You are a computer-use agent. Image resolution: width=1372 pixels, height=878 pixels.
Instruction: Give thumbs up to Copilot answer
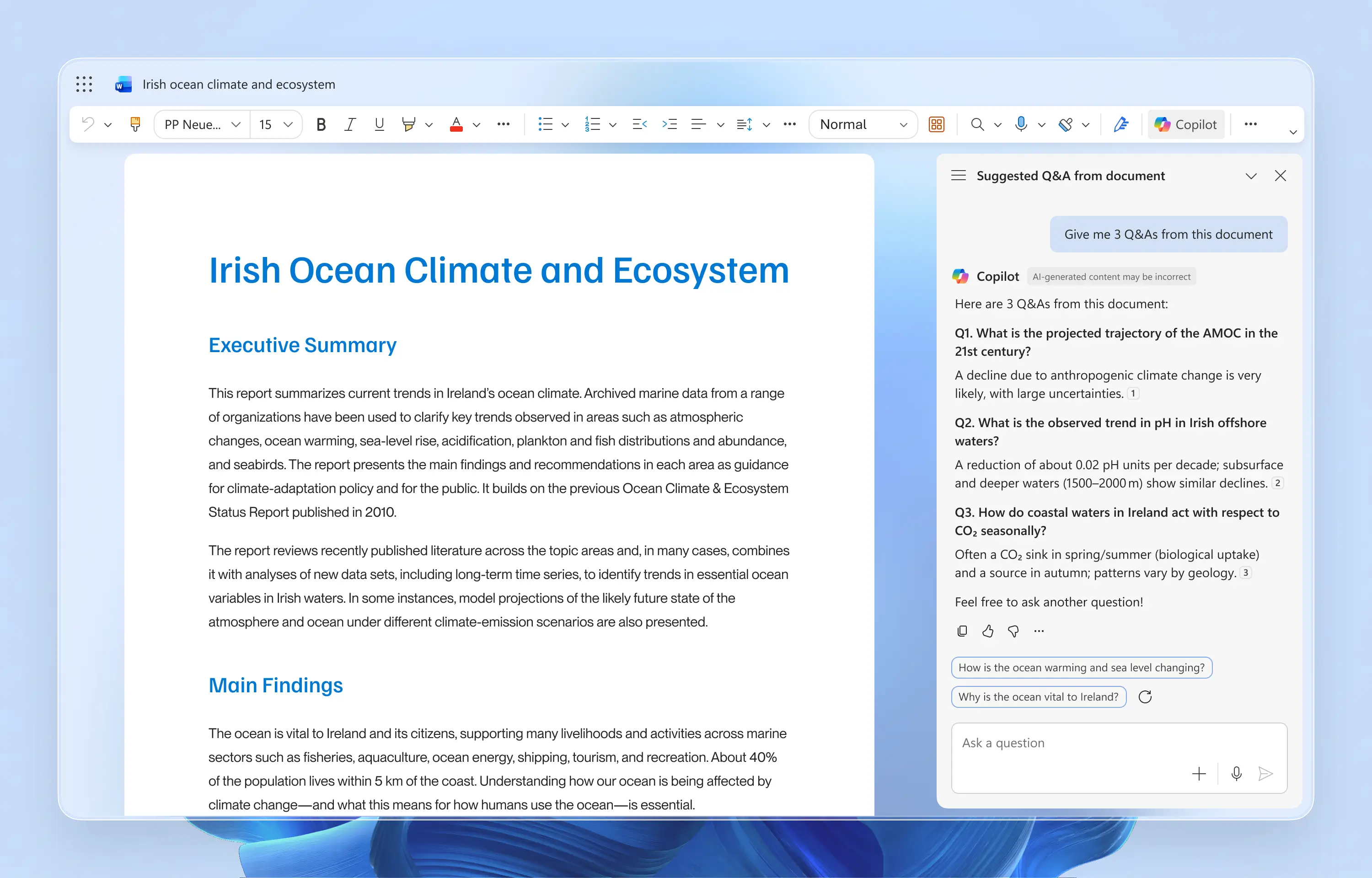(988, 631)
